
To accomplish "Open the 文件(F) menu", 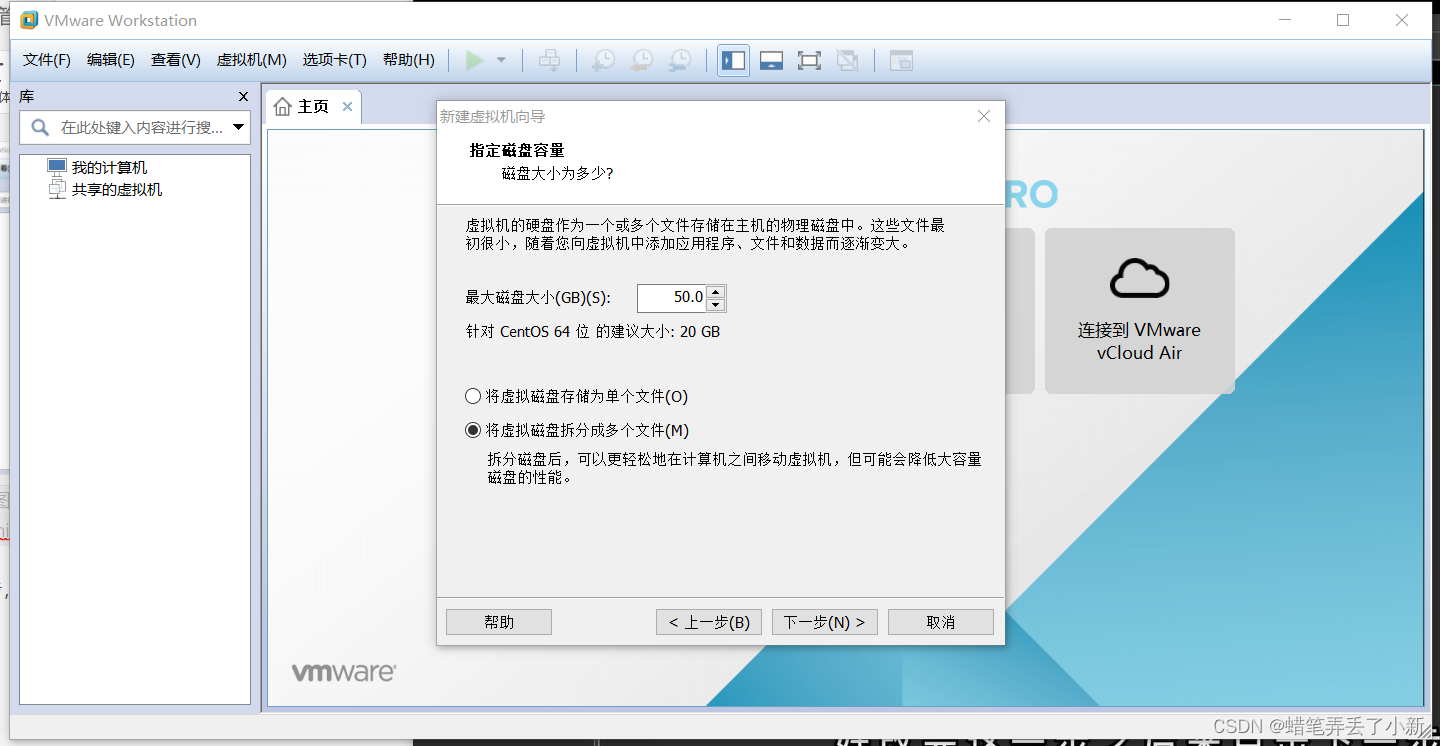I will tap(47, 60).
